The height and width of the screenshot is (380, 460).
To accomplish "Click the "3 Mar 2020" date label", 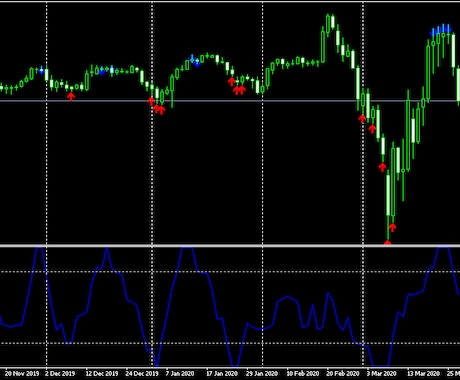I will click(x=382, y=373).
